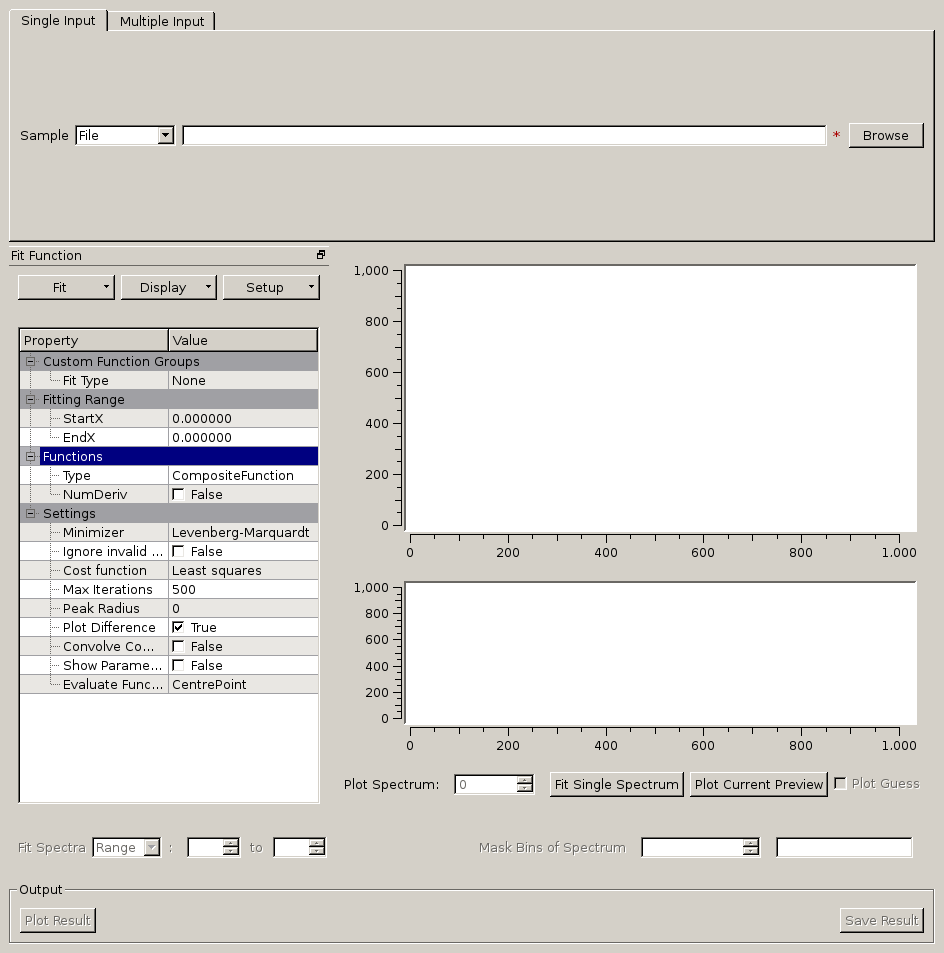Select the Single Input tab

coord(58,21)
